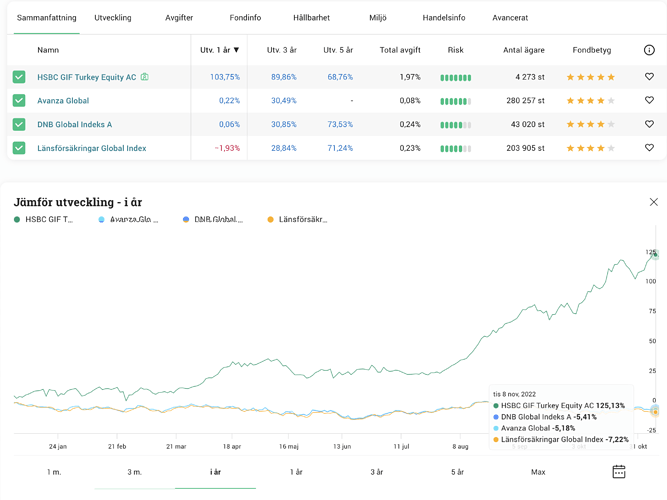Close the Jämför utveckling chart panel
Screen dimensions: 667x500
[654, 202]
